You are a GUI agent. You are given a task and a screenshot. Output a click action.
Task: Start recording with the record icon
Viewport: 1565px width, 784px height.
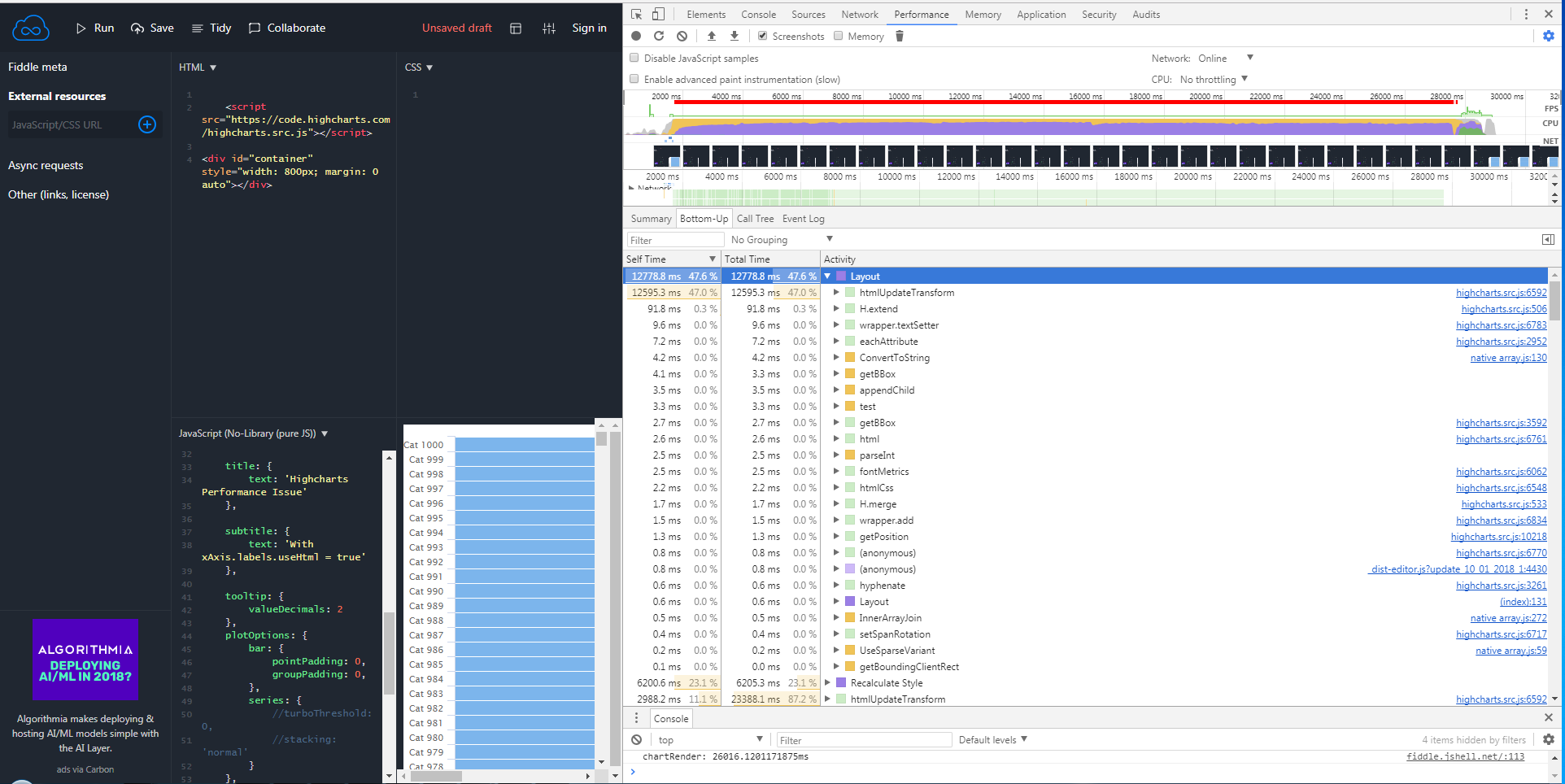coord(636,36)
